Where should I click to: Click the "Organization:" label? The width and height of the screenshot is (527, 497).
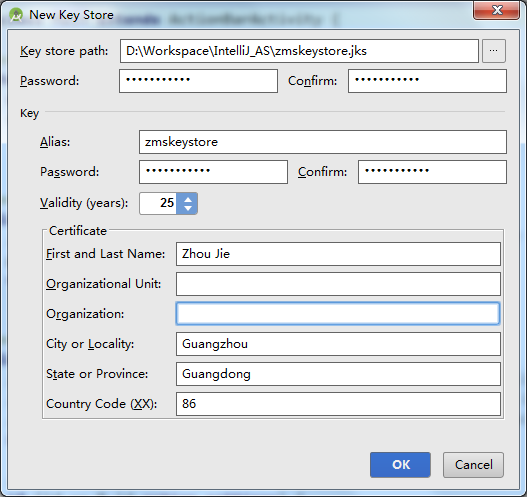[85, 314]
